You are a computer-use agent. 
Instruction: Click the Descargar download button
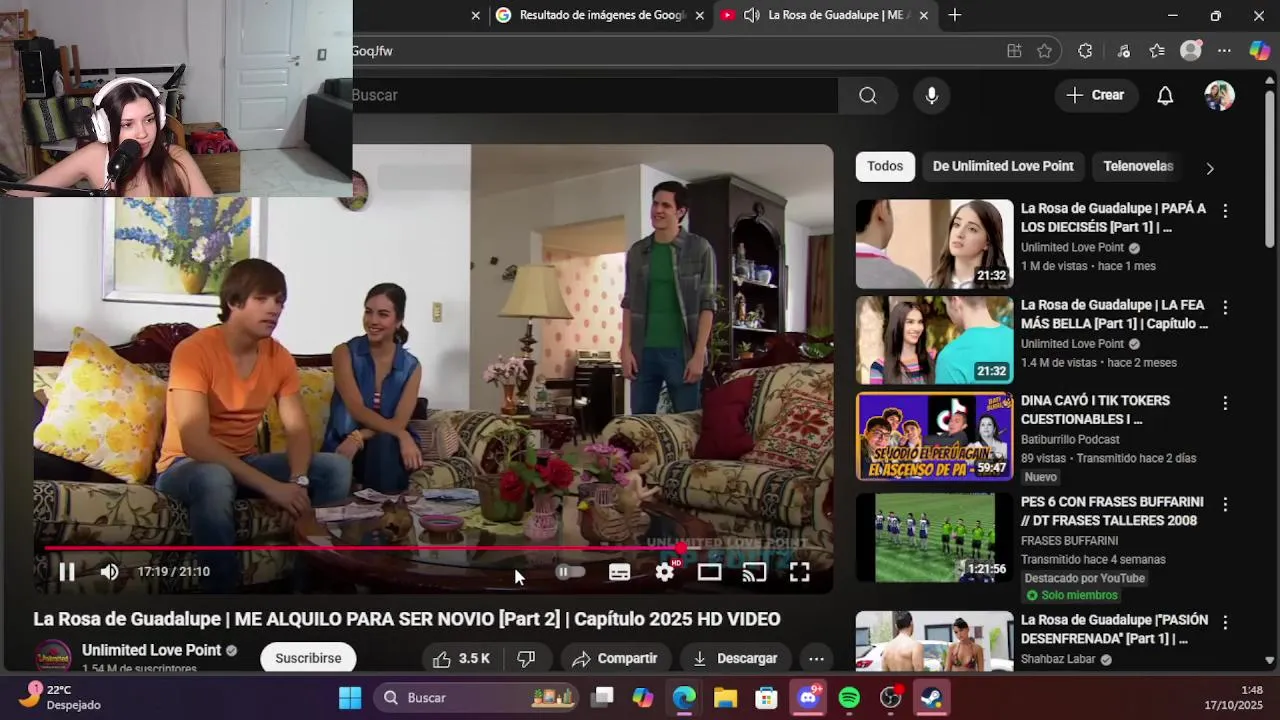pos(735,658)
